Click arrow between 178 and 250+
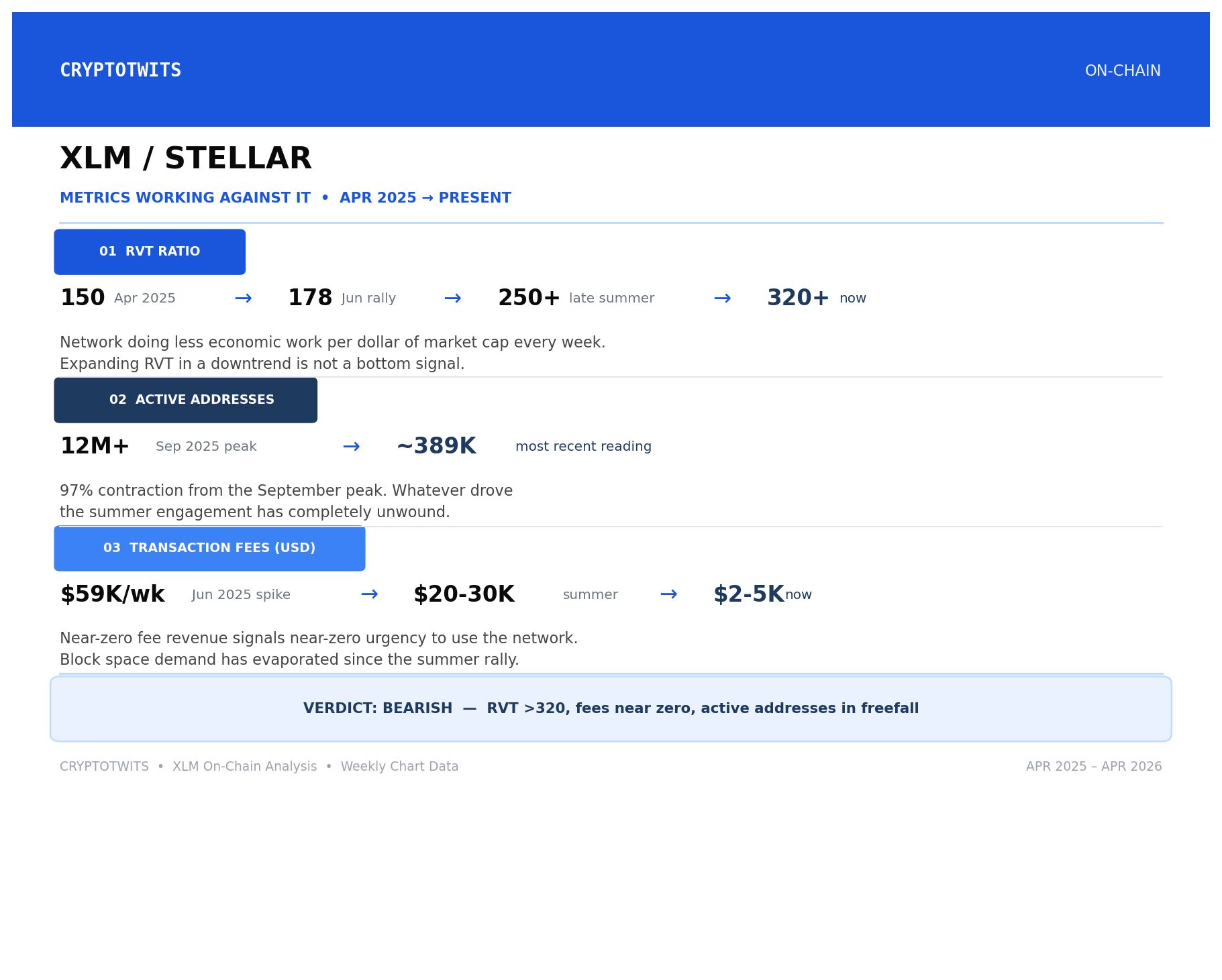This screenshot has width=1222, height=980. pos(452,298)
